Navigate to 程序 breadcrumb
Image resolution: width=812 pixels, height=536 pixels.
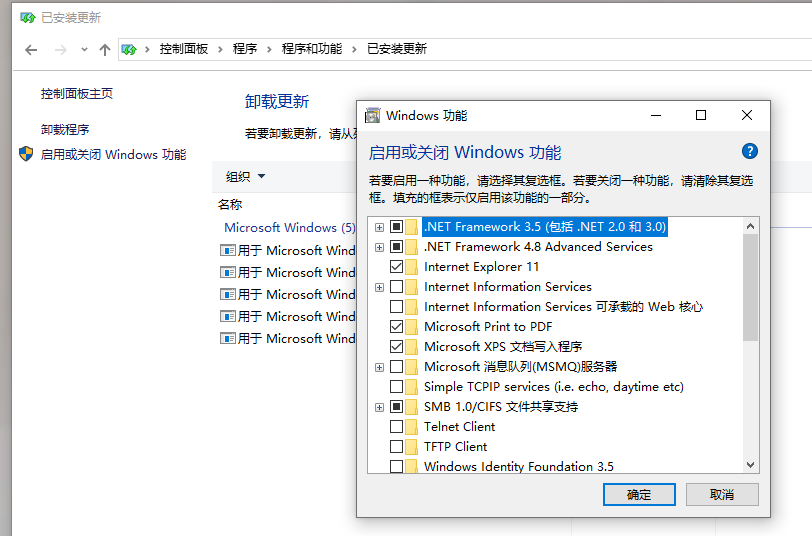pos(245,49)
